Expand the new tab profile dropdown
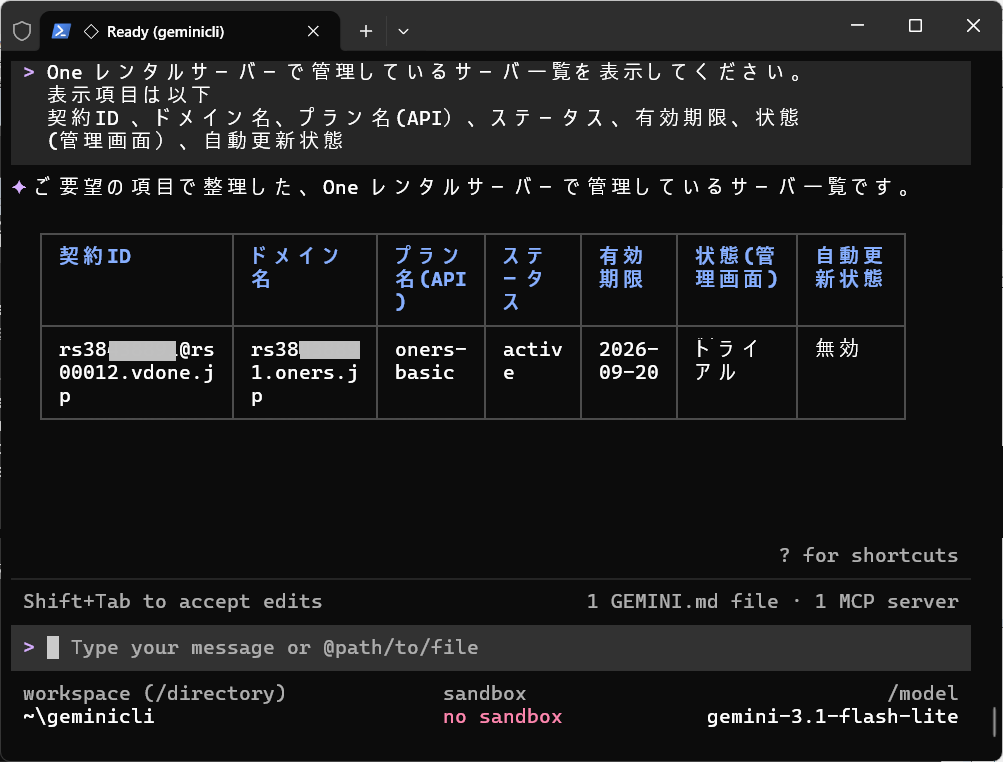 tap(403, 31)
